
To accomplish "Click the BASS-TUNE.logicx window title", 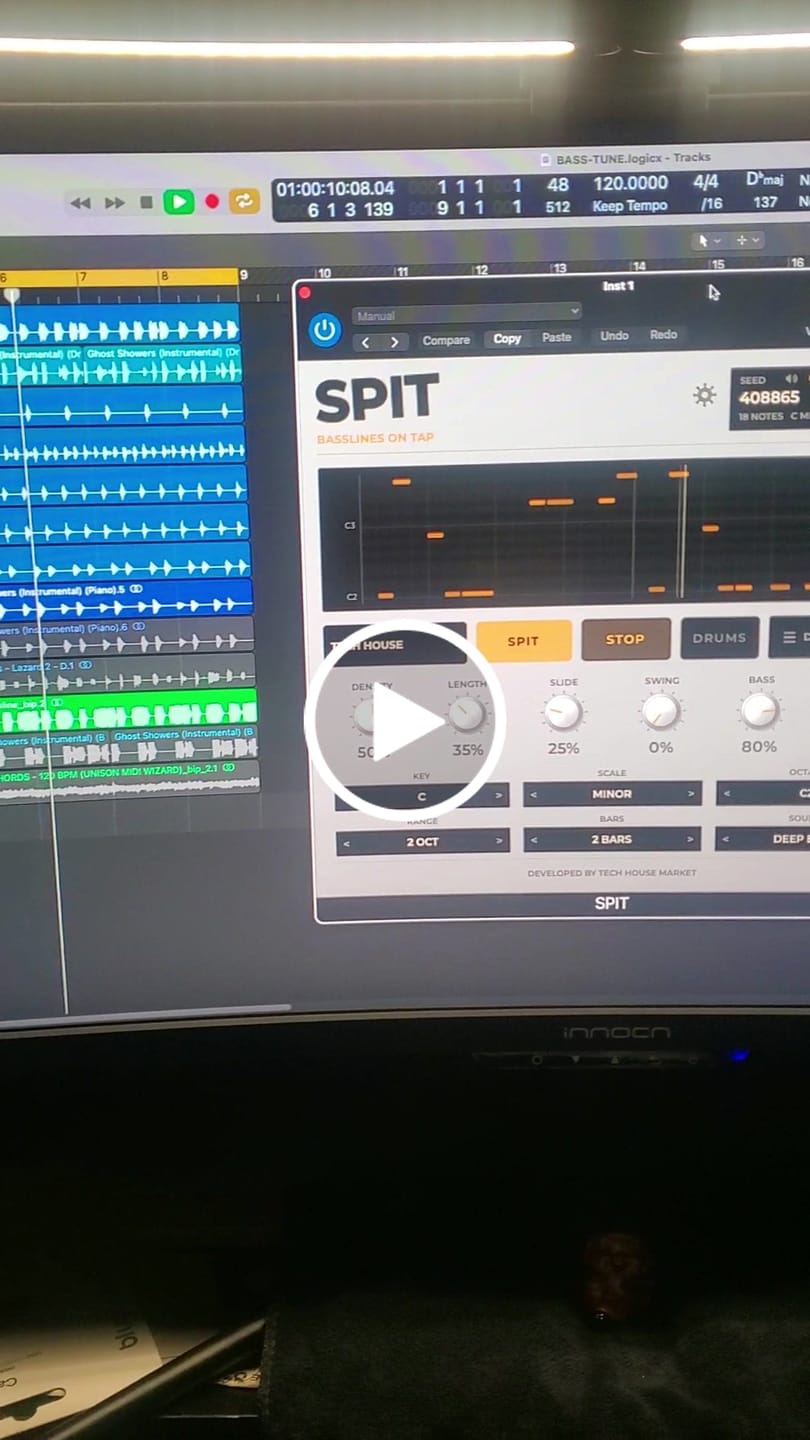I will click(633, 158).
